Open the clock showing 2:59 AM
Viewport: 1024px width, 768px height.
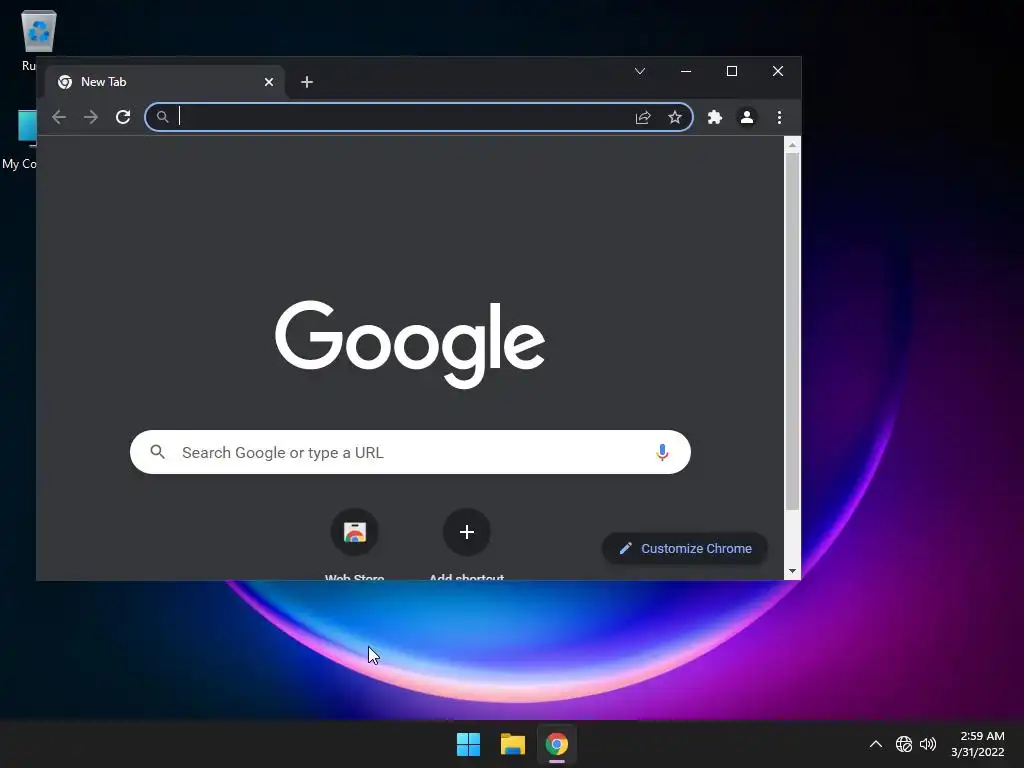(978, 744)
